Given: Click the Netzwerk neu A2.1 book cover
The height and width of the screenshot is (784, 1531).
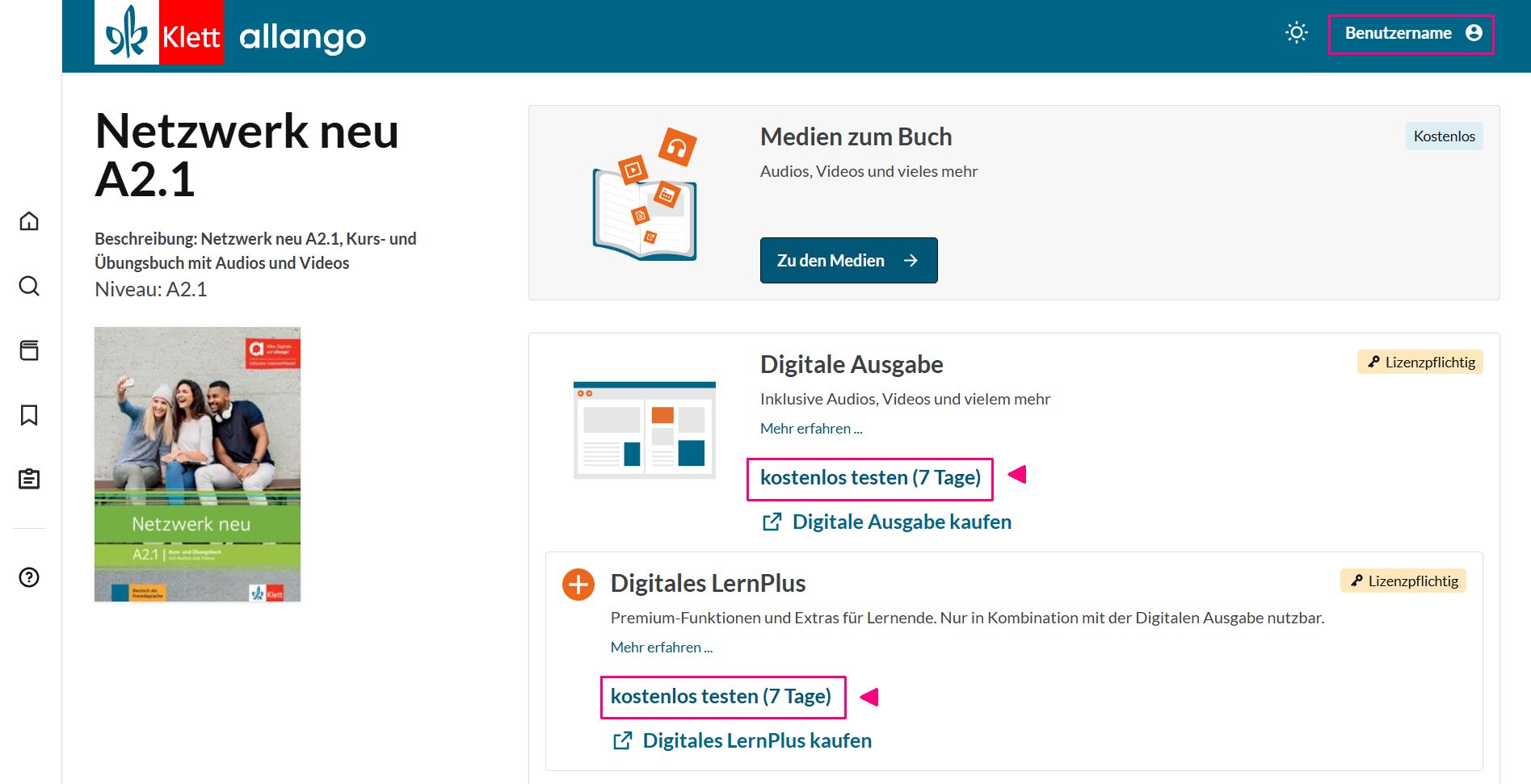Looking at the screenshot, I should [197, 464].
